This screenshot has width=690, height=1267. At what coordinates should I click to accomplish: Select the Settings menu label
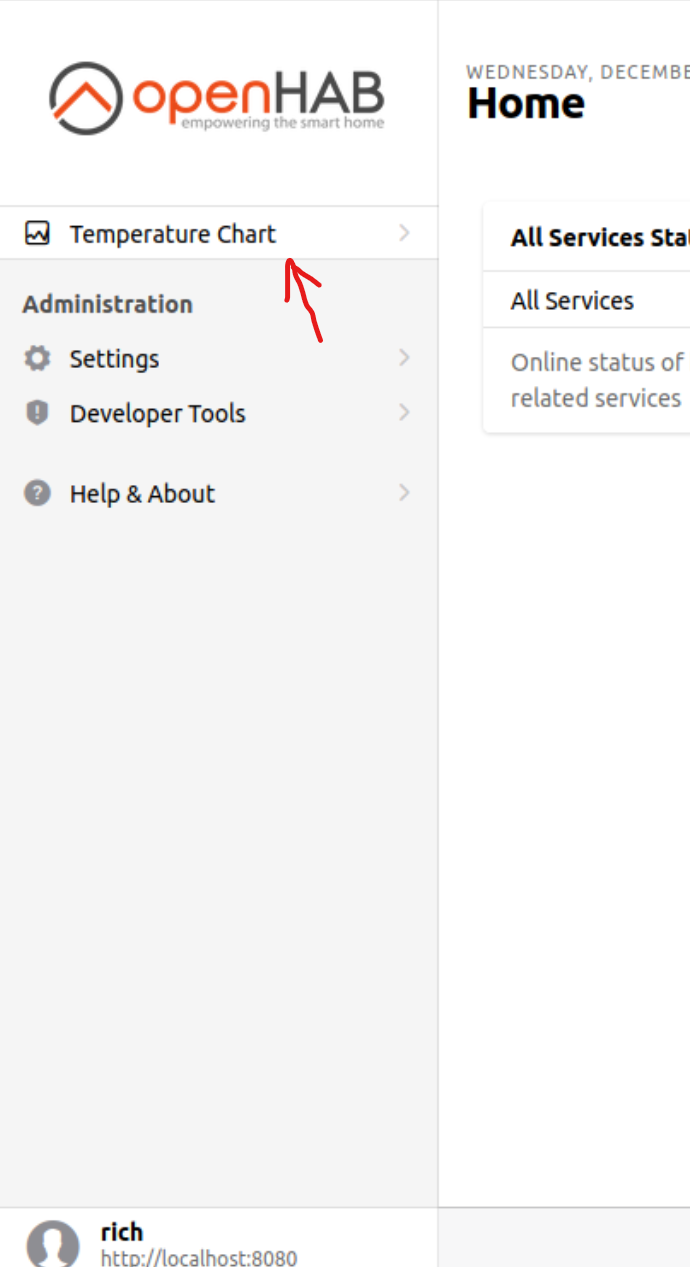click(x=114, y=359)
